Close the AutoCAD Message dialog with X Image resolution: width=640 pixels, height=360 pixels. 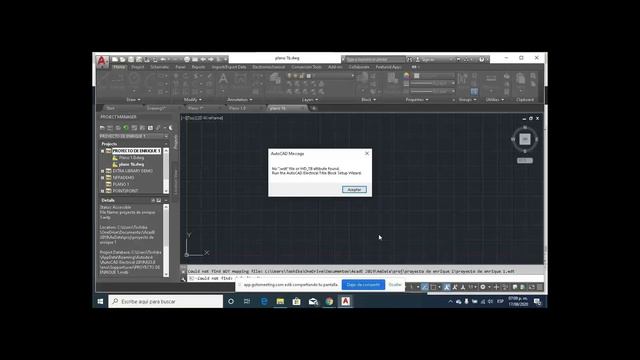(x=367, y=153)
